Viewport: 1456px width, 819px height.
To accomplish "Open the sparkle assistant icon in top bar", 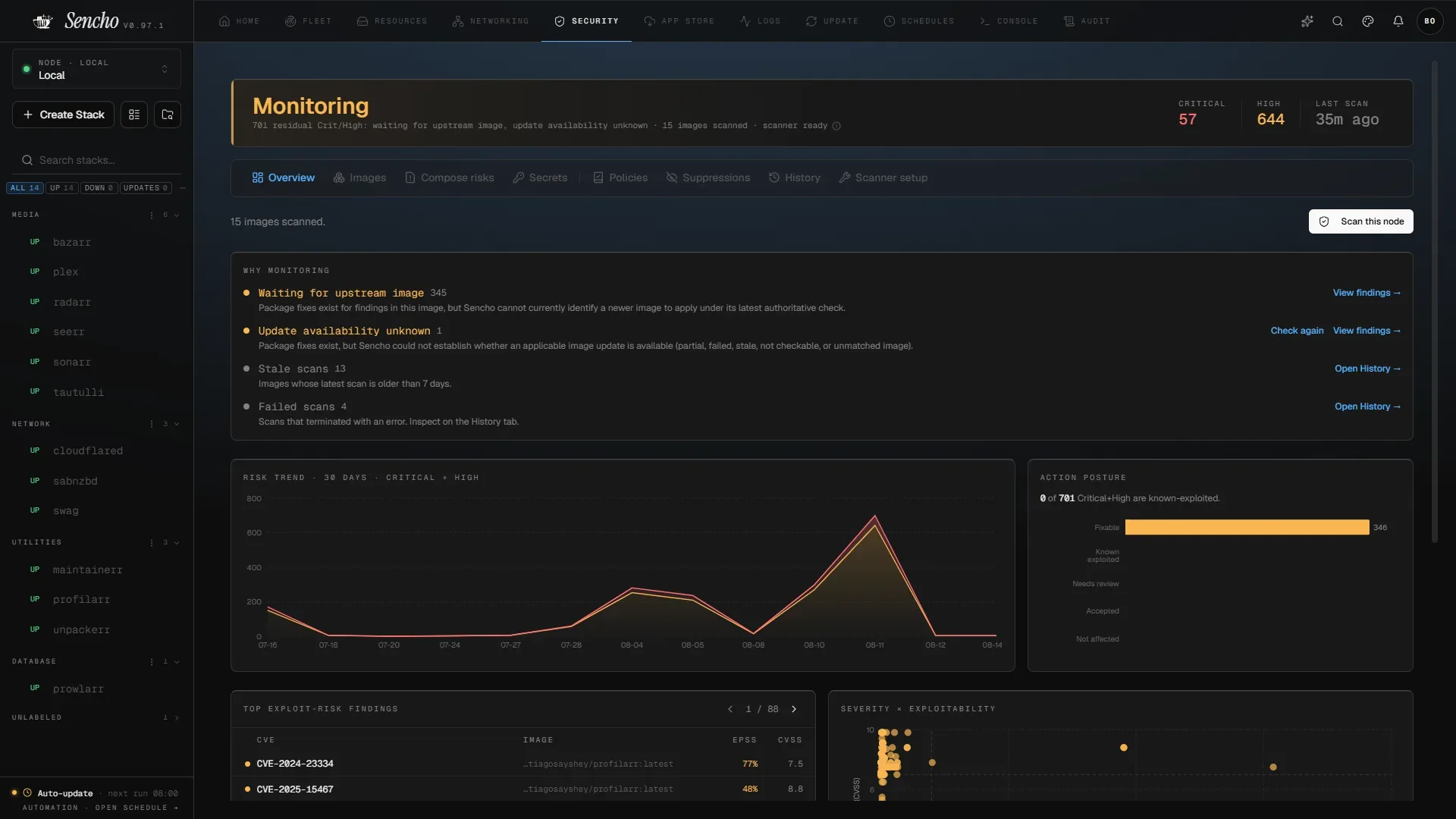I will [x=1307, y=21].
